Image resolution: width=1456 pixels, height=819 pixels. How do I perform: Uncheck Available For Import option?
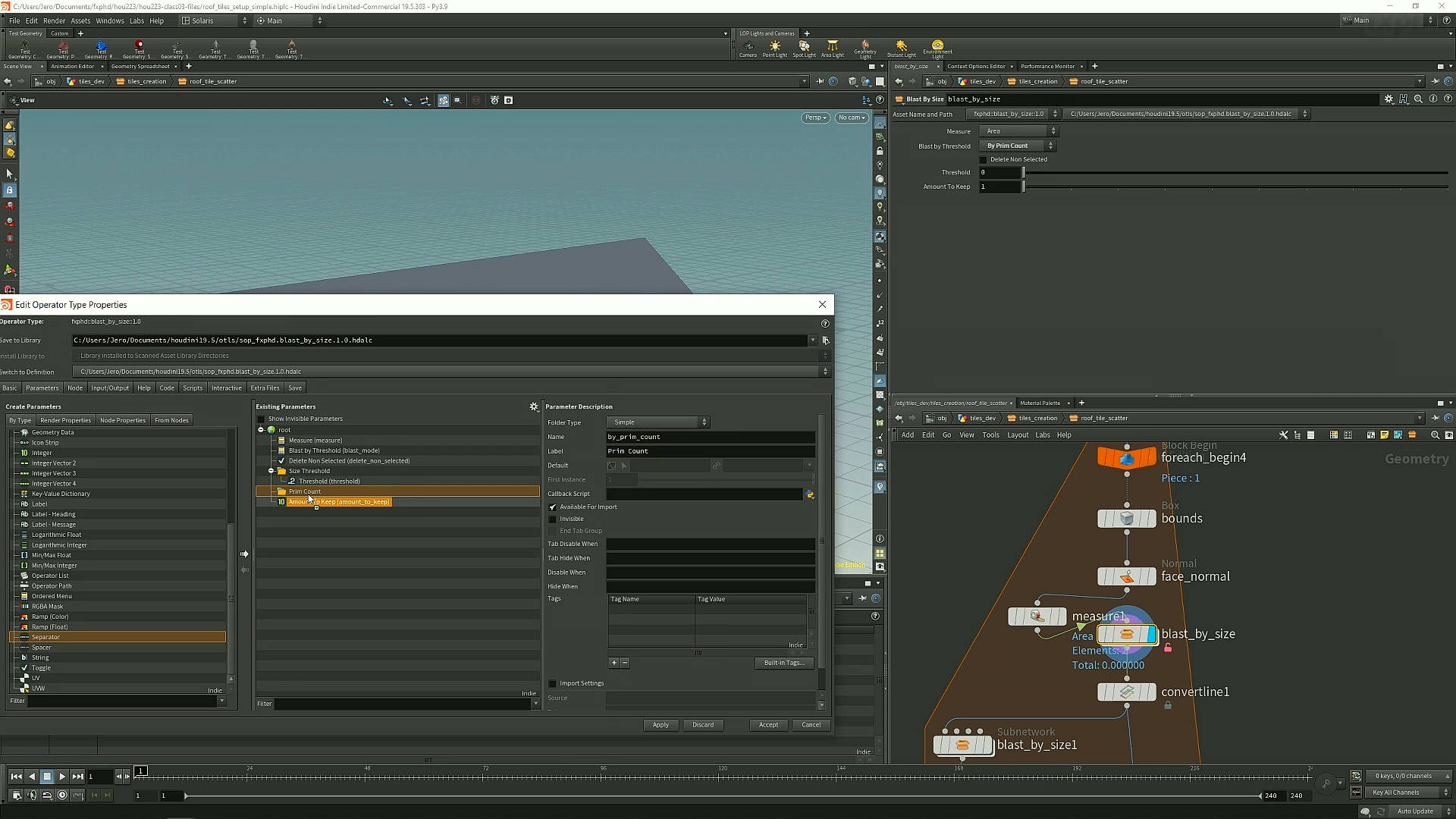[x=553, y=507]
